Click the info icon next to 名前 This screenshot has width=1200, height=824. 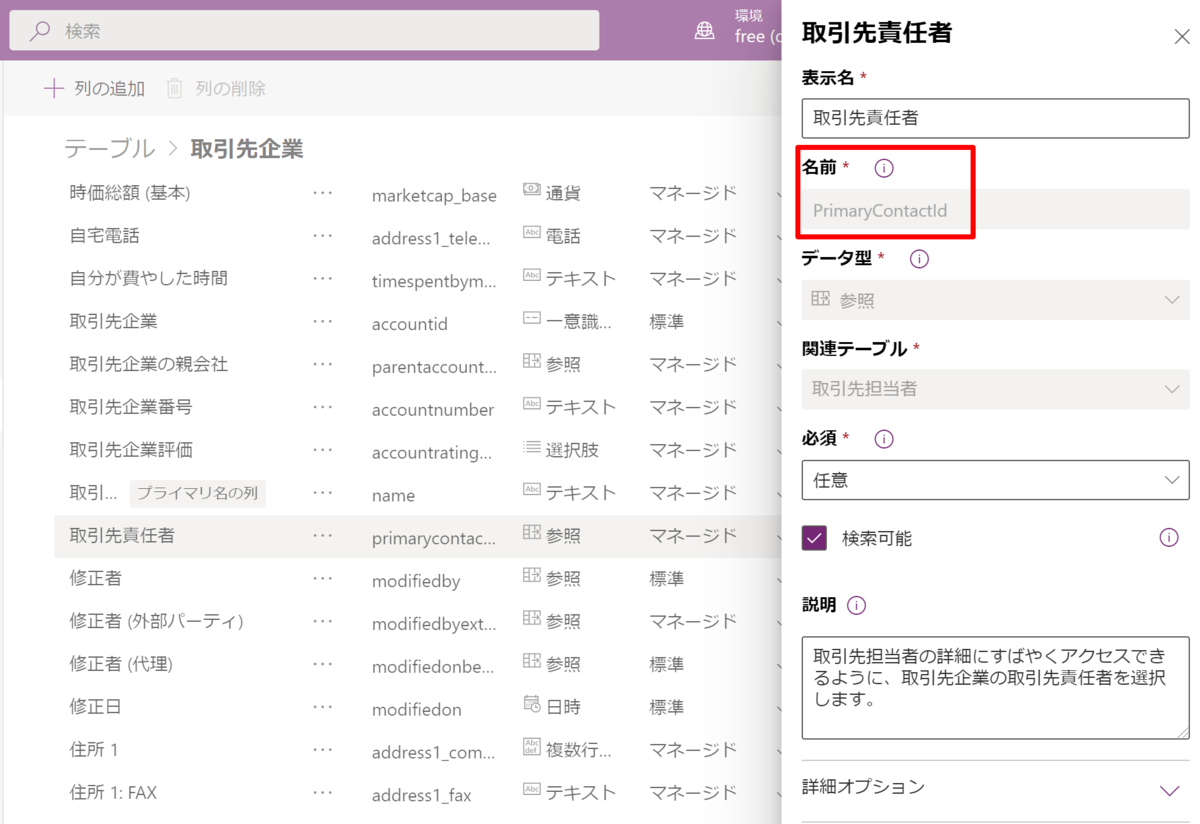coord(883,167)
